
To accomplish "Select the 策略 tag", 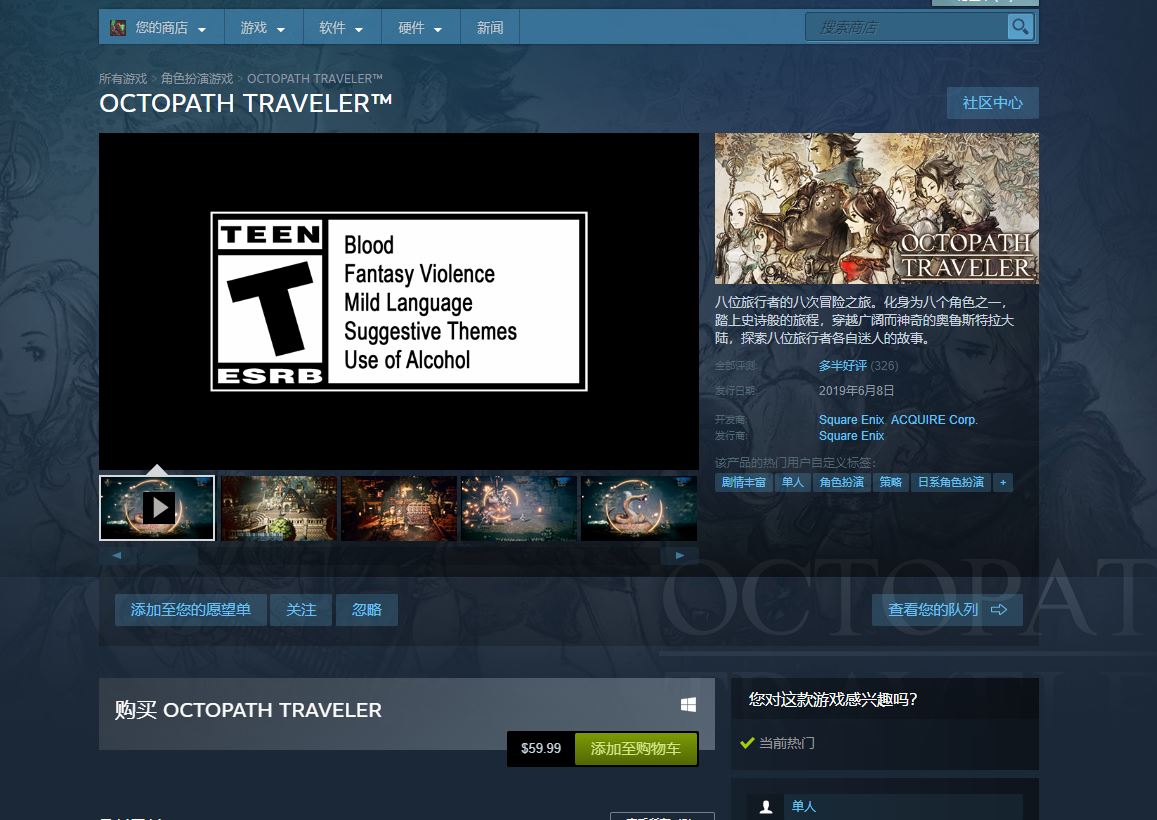I will tap(891, 483).
